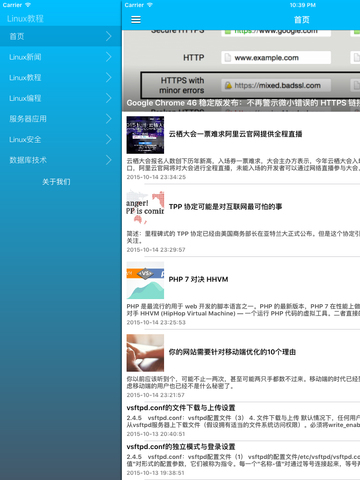Click the PHP 7 article summary text
Screen dimensions: 360x480
point(243,310)
